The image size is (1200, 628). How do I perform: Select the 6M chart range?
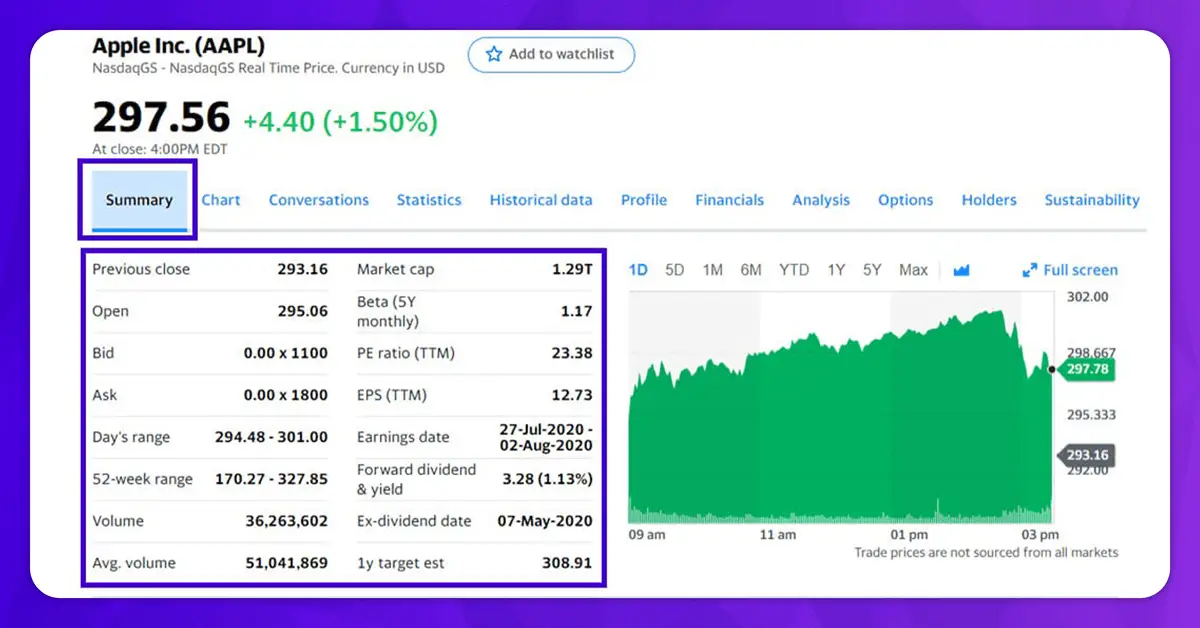(751, 270)
